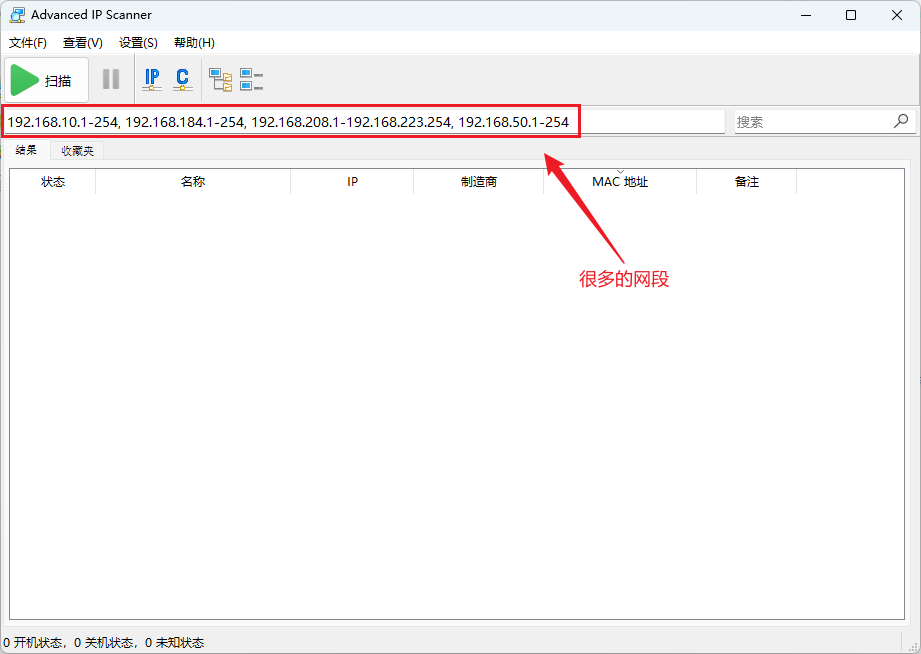
Task: Sort by the 备注 column header
Action: [747, 182]
